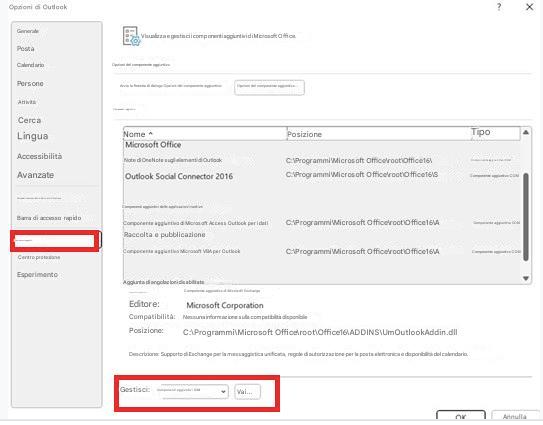This screenshot has height=425, width=543.
Task: Confirm with the OK button
Action: pyautogui.click(x=461, y=416)
